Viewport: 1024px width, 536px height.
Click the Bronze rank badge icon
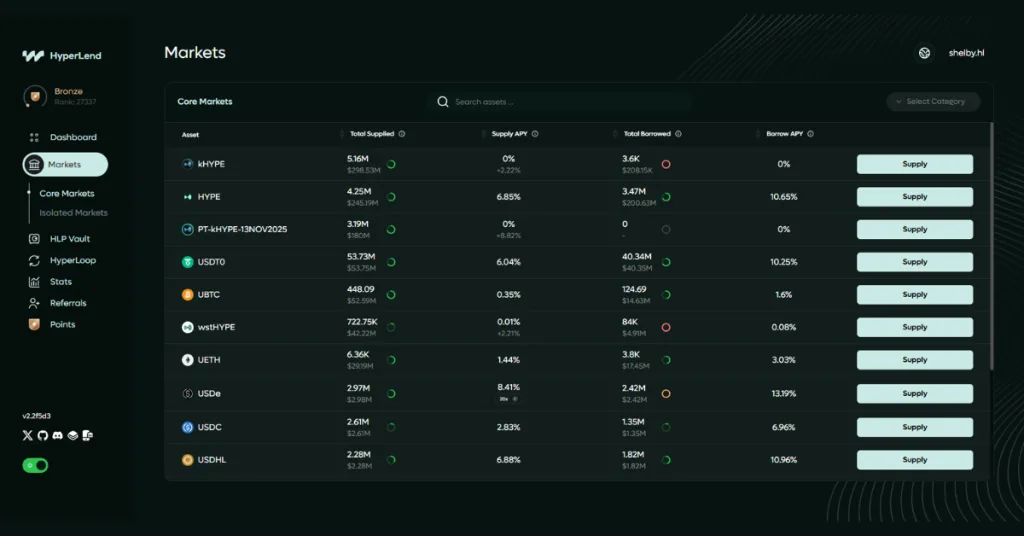(36, 96)
